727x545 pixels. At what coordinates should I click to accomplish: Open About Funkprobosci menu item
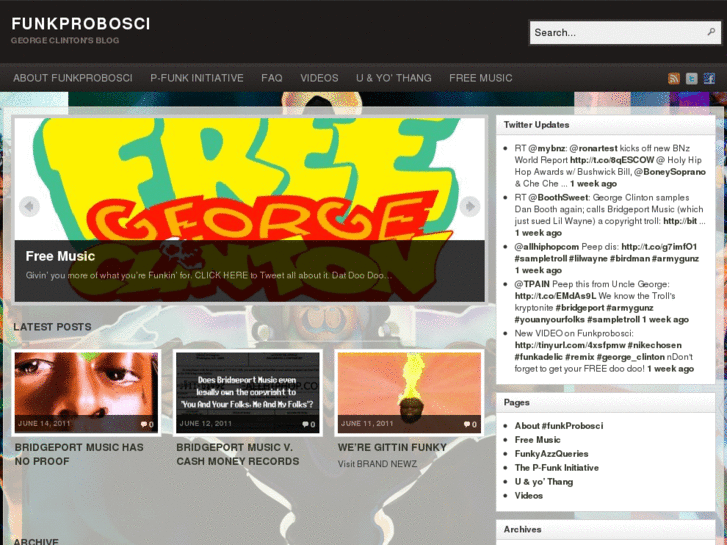[x=73, y=78]
